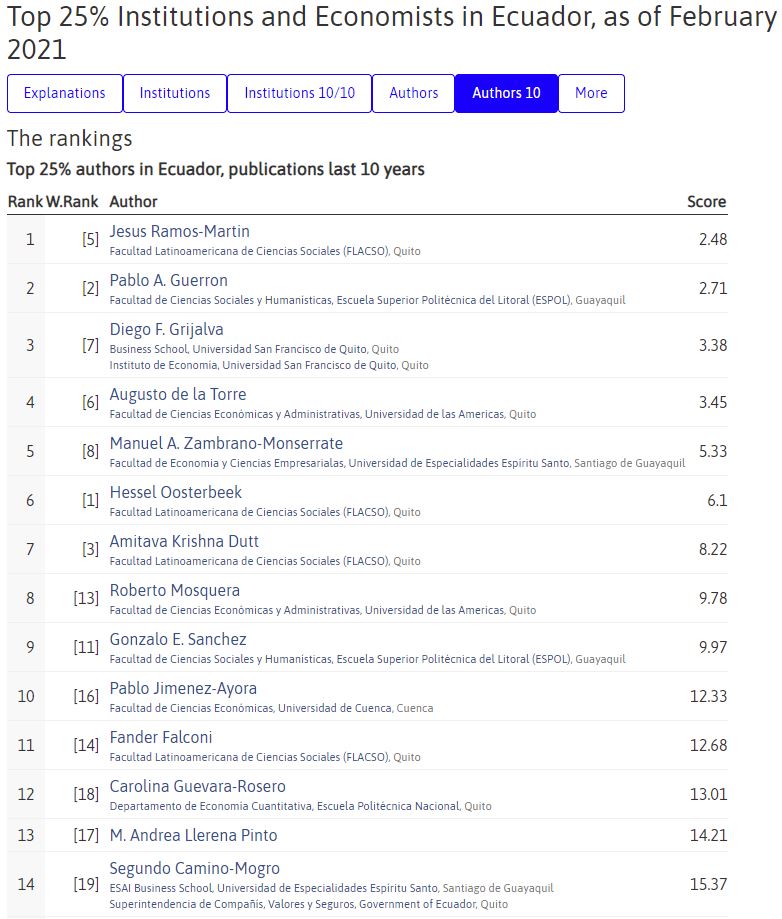Viewport: 782px width, 919px height.
Task: Open Gonzalo E. Sanchez profile
Action: [178, 639]
